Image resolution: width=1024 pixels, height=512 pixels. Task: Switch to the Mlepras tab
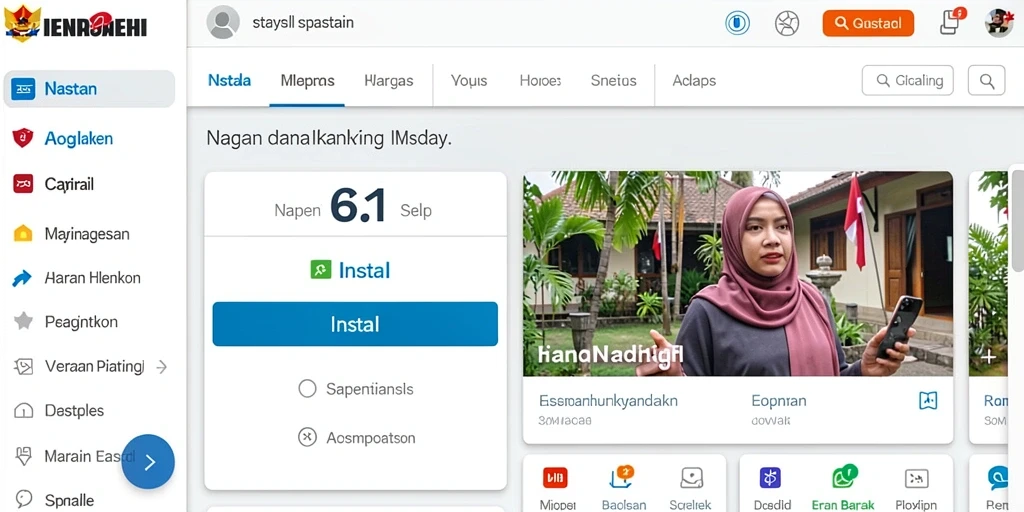[308, 80]
